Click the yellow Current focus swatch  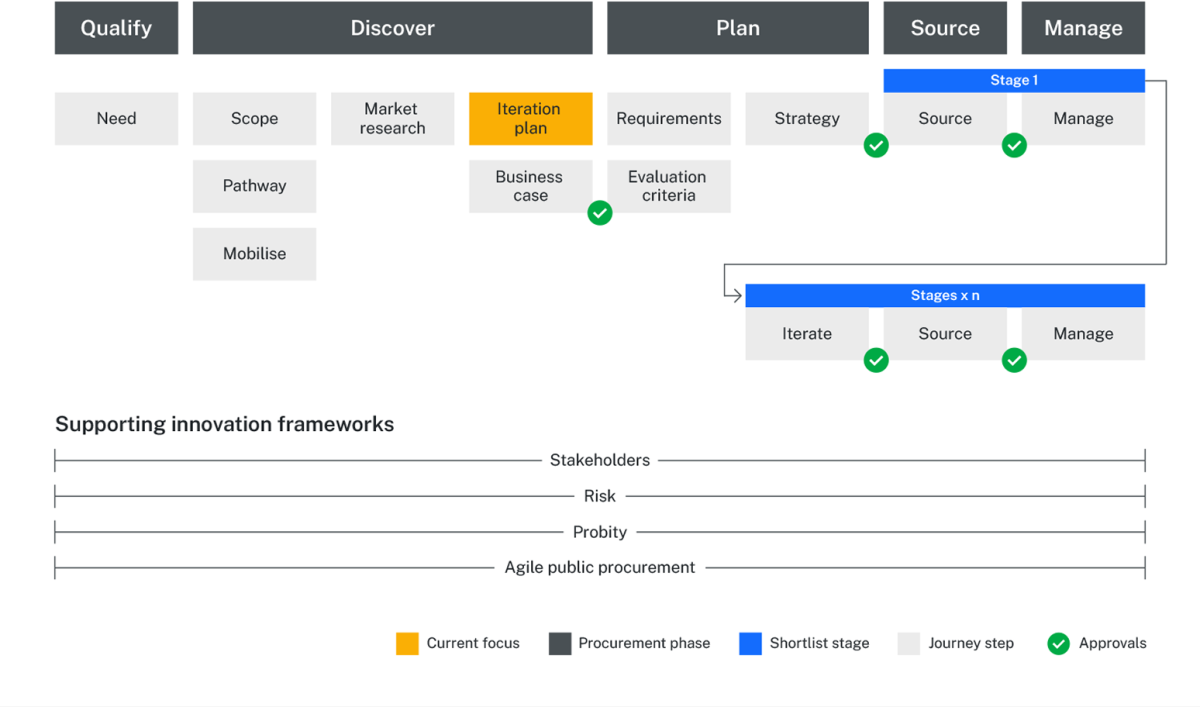(407, 643)
